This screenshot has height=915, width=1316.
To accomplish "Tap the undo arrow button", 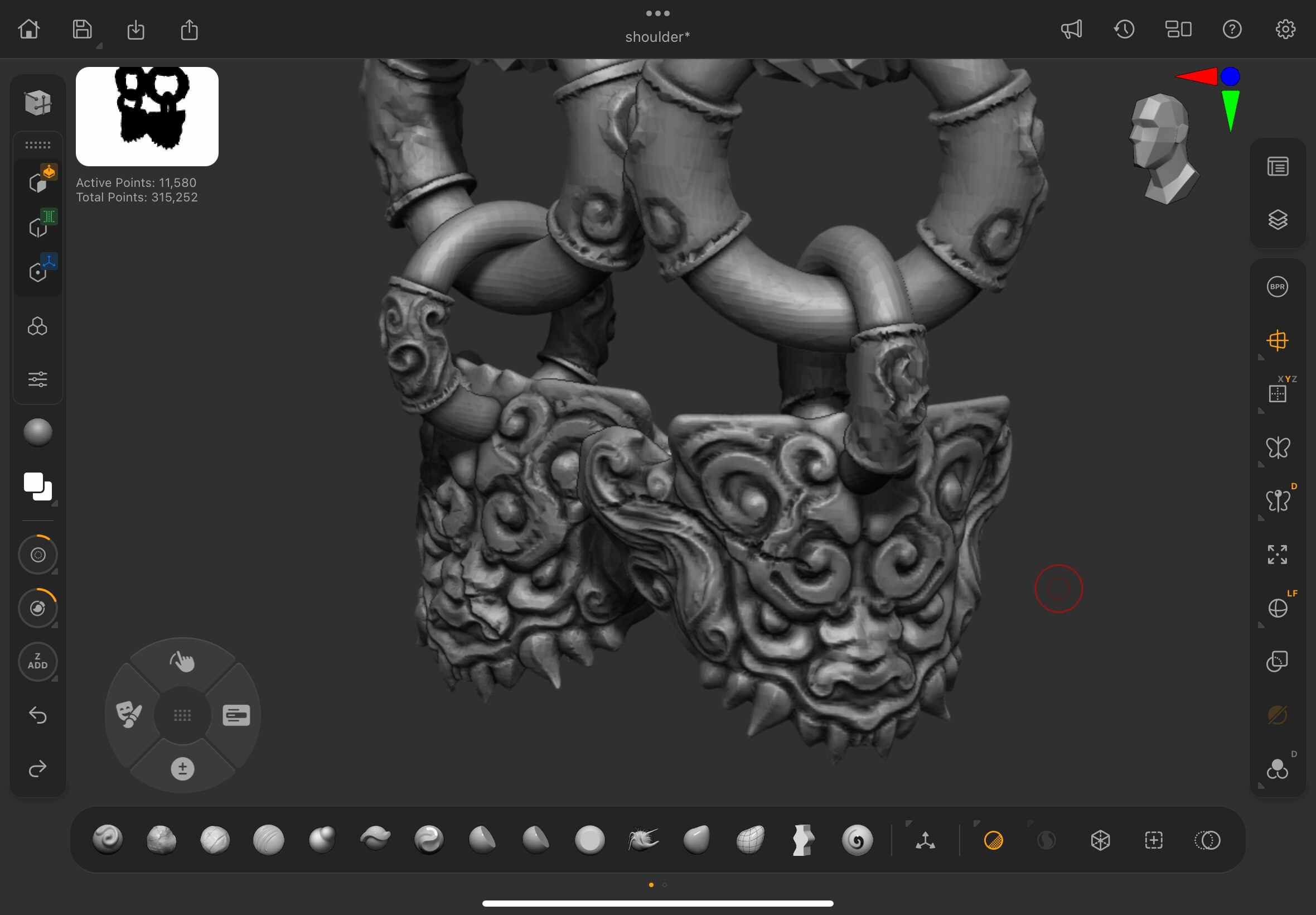I will click(x=38, y=715).
